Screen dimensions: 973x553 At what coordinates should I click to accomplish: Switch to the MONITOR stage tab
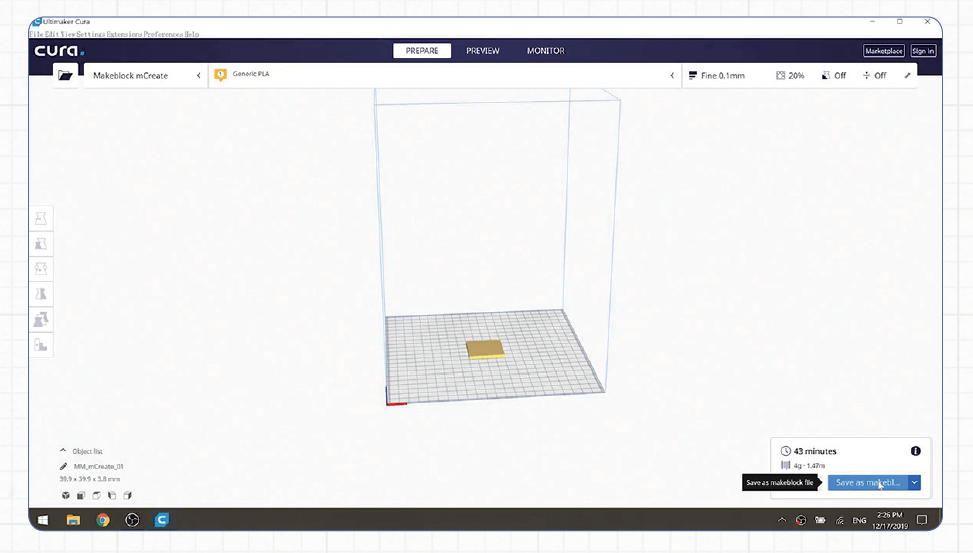click(545, 51)
